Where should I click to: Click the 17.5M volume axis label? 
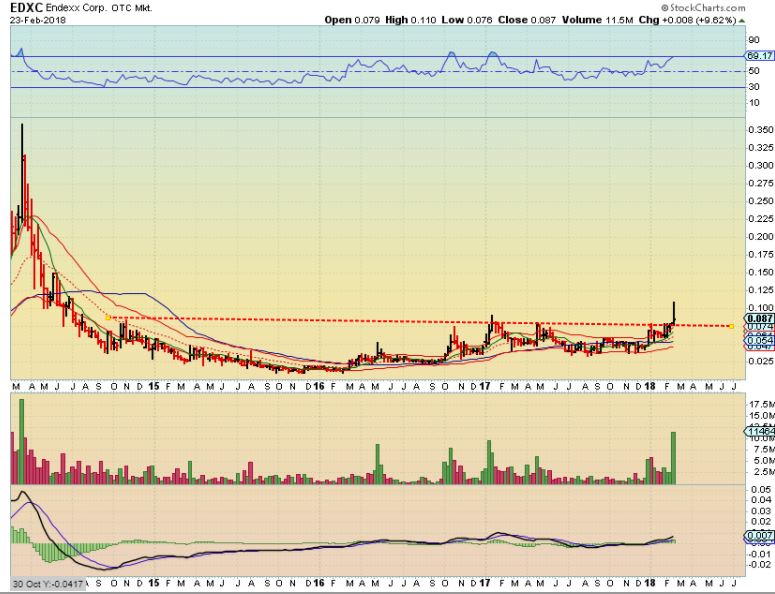[x=762, y=404]
